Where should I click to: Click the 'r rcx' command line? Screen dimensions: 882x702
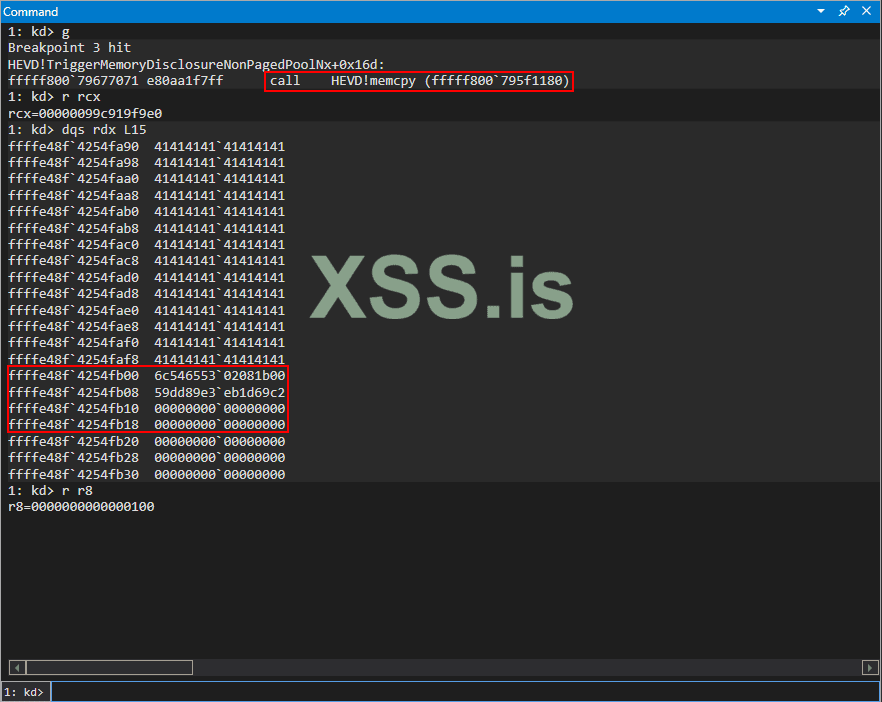pyautogui.click(x=54, y=97)
